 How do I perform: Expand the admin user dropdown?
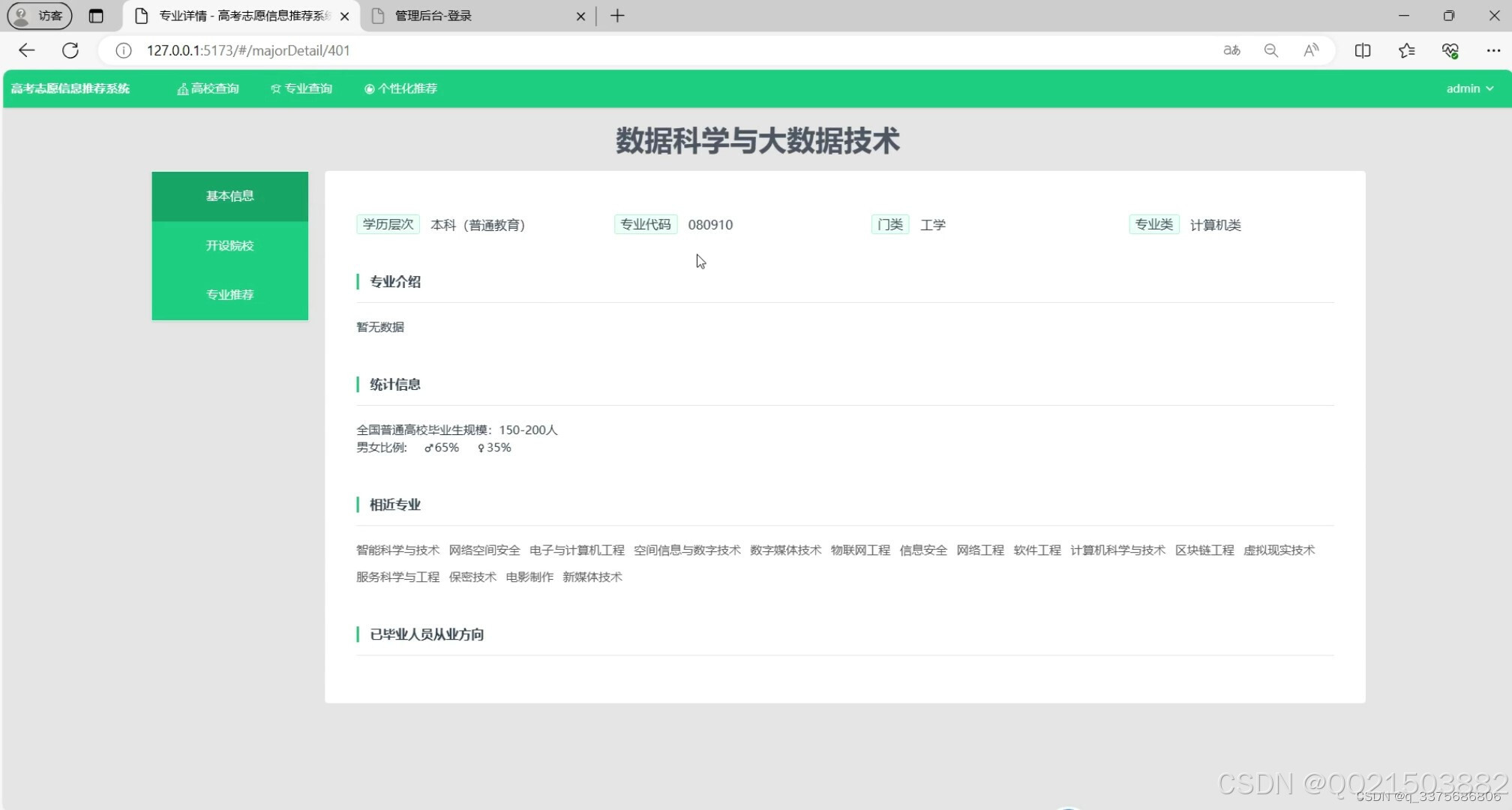point(1469,88)
